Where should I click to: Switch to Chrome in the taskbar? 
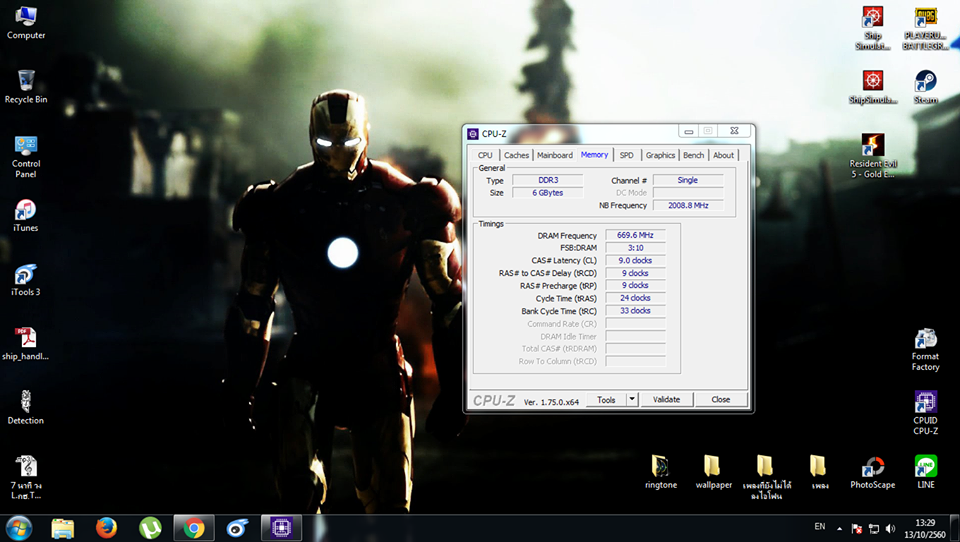pyautogui.click(x=194, y=528)
